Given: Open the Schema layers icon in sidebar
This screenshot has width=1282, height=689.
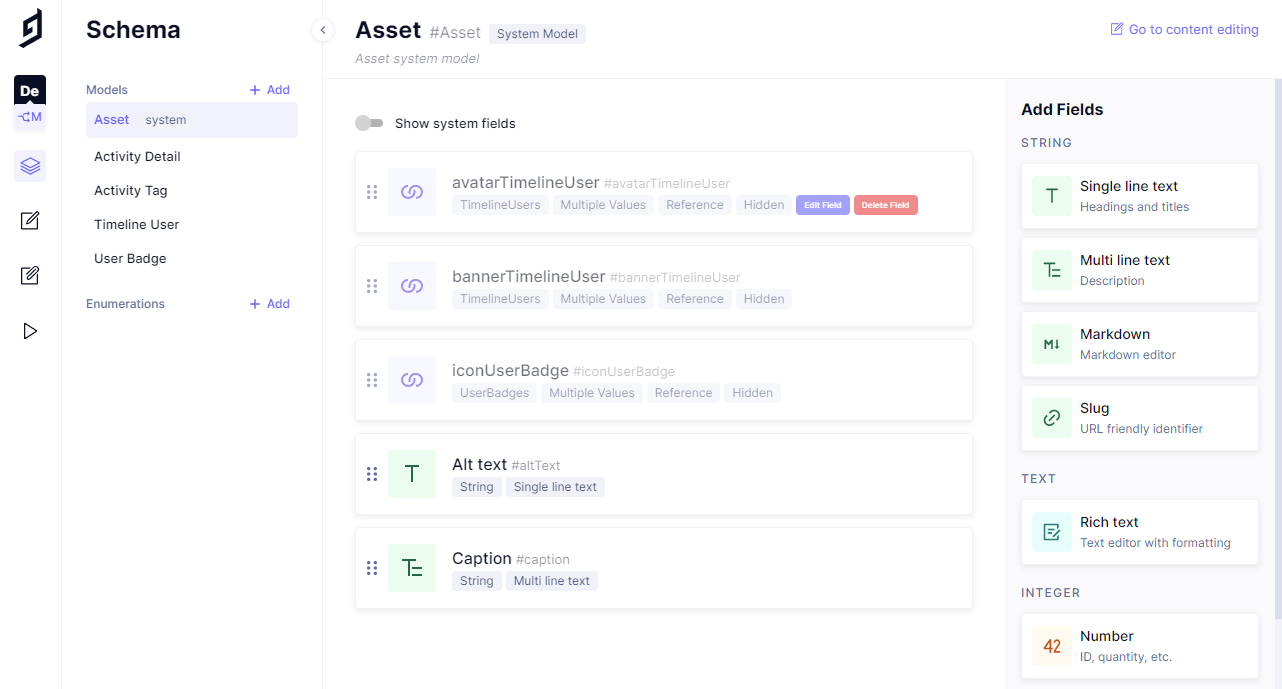Looking at the screenshot, I should pyautogui.click(x=30, y=166).
